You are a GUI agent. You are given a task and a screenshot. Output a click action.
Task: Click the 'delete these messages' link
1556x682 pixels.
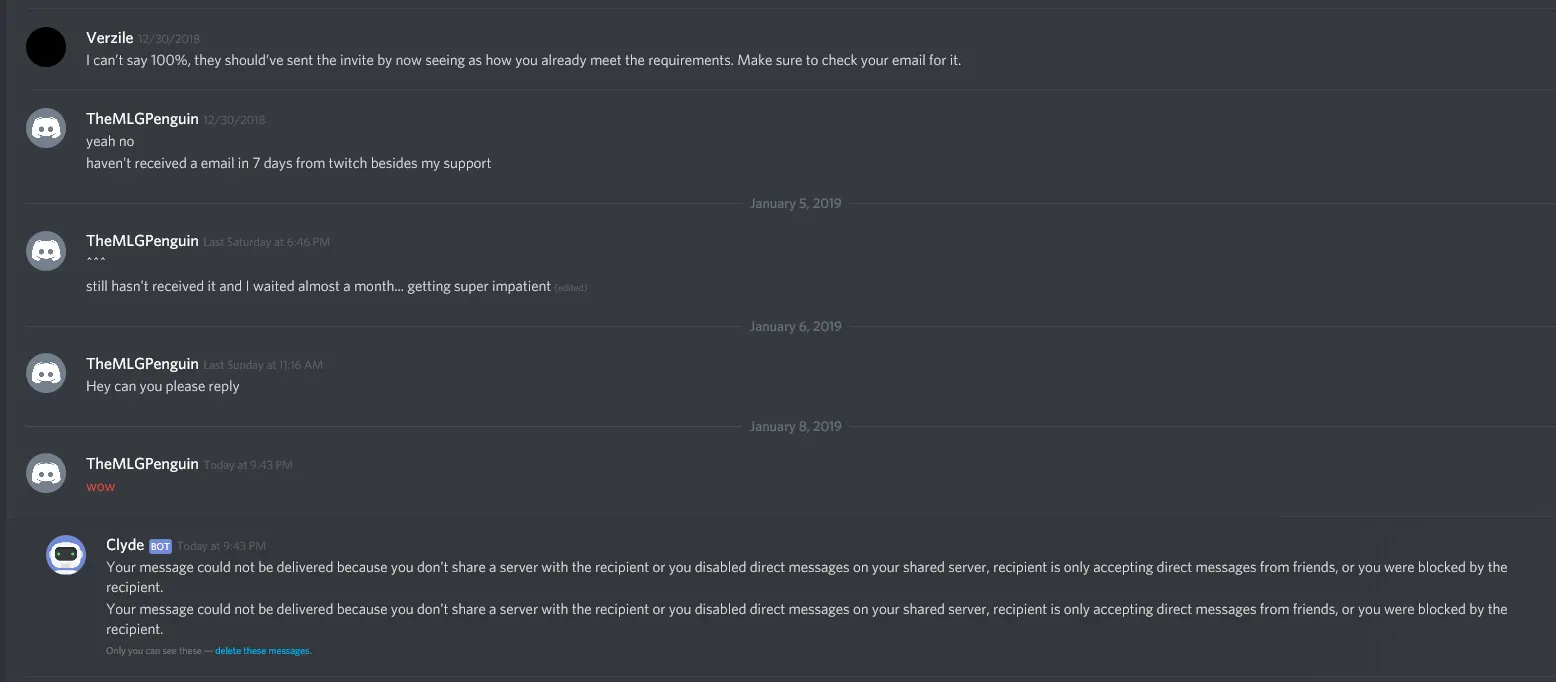[x=263, y=651]
